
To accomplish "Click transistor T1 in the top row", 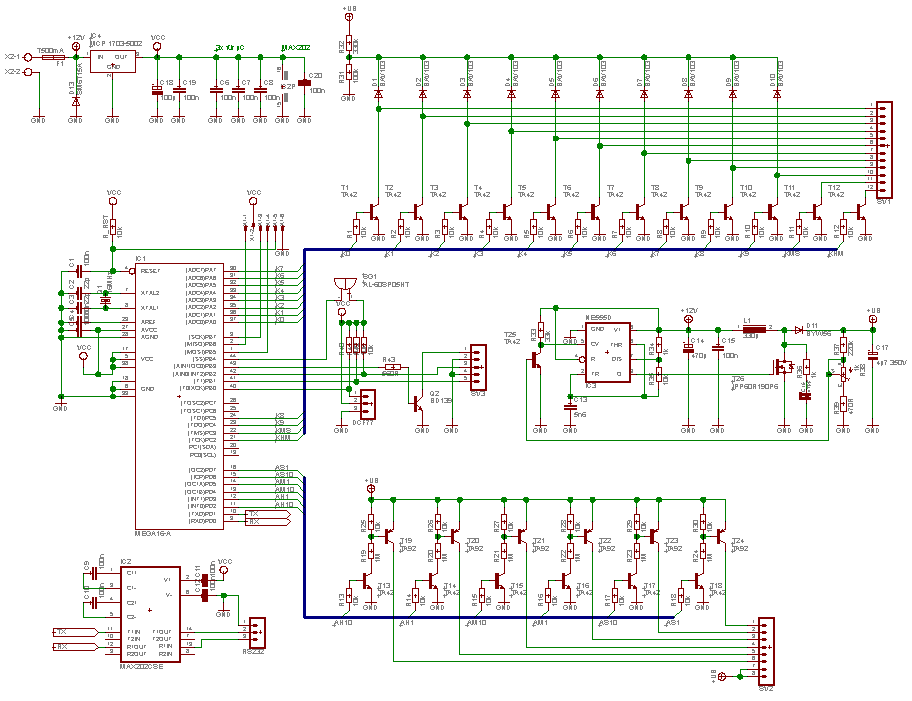I will (x=371, y=212).
